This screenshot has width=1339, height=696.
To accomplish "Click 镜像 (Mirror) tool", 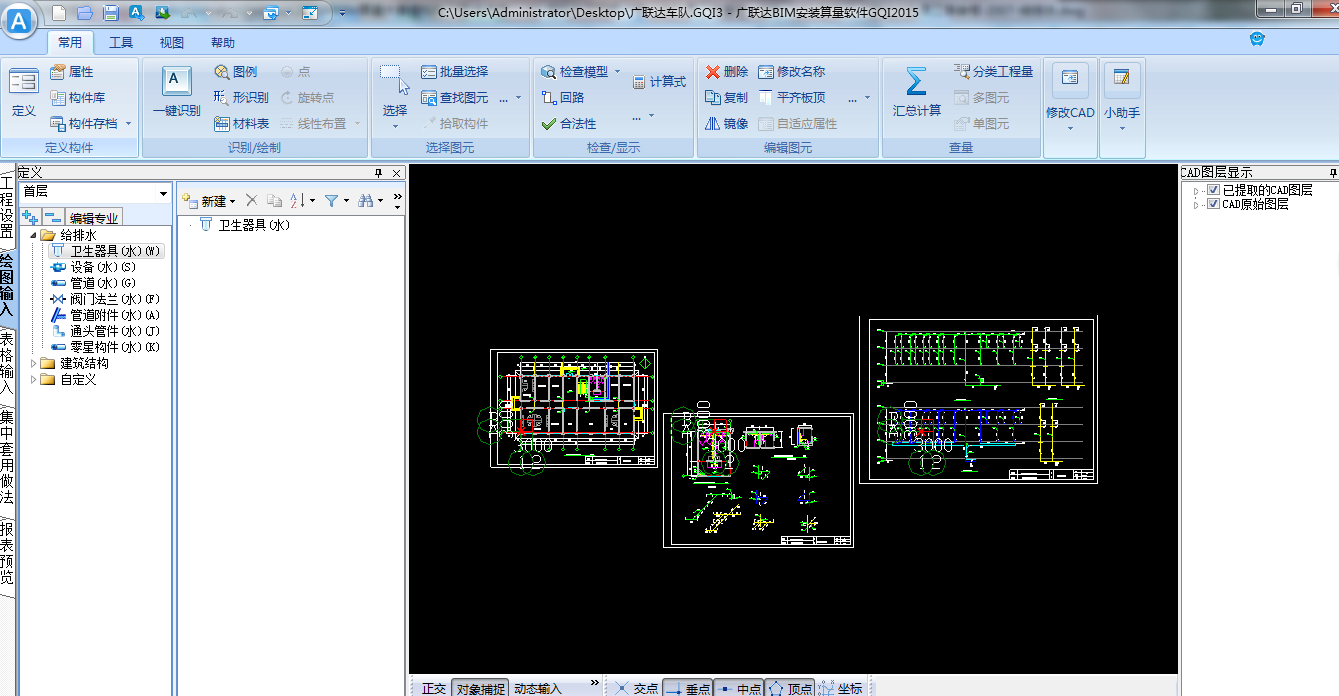I will tap(727, 124).
